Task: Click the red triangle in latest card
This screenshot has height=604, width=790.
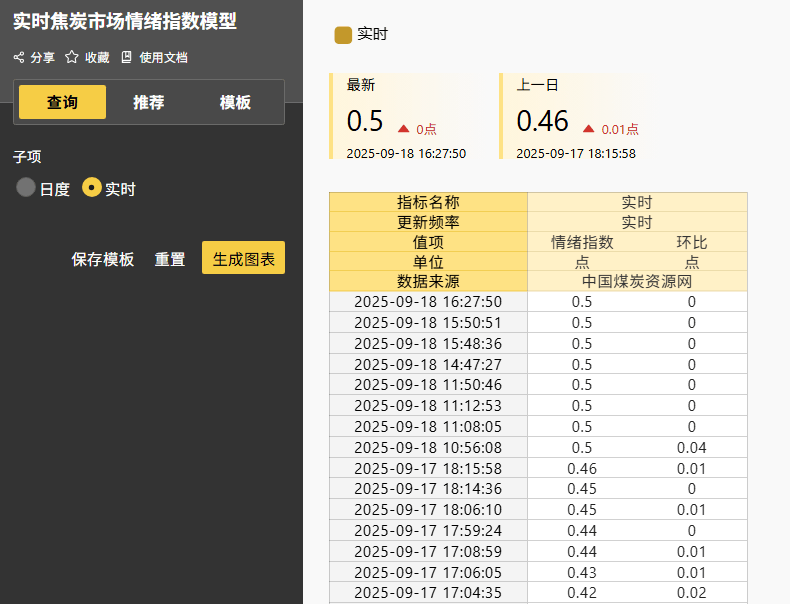Action: coord(404,128)
